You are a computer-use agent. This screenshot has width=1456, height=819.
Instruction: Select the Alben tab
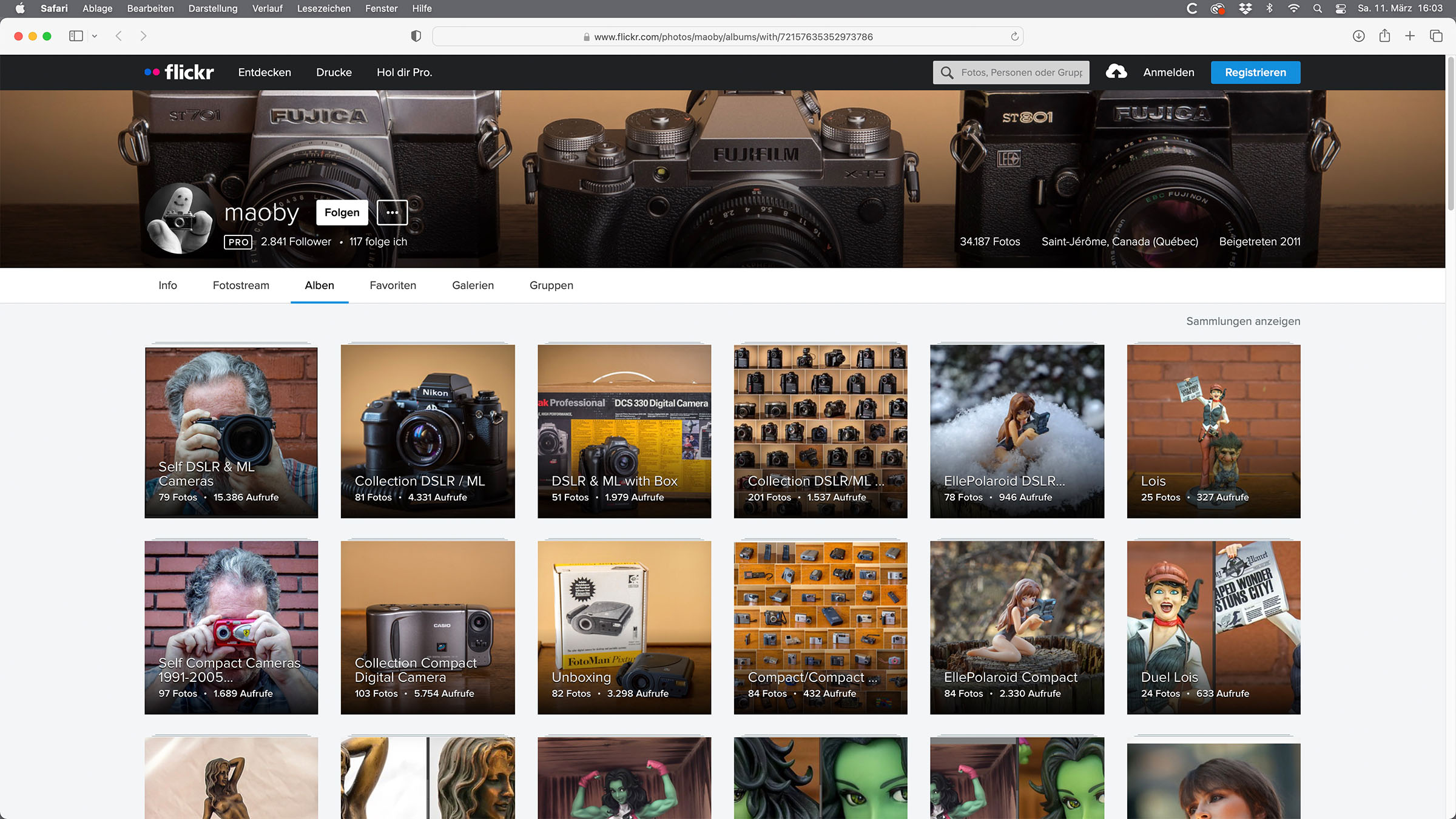pyautogui.click(x=320, y=285)
